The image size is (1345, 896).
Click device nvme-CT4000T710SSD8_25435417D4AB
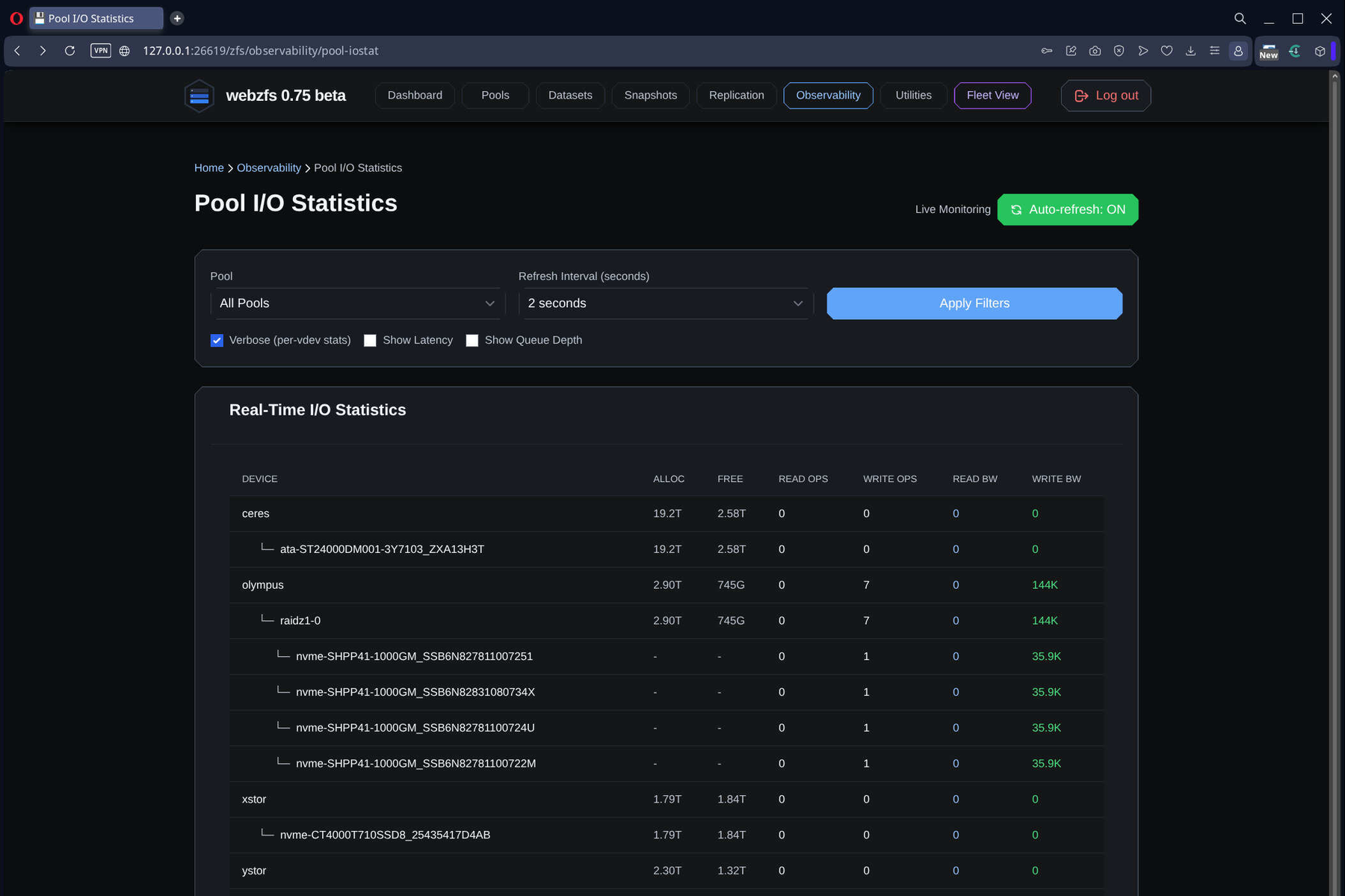click(385, 835)
